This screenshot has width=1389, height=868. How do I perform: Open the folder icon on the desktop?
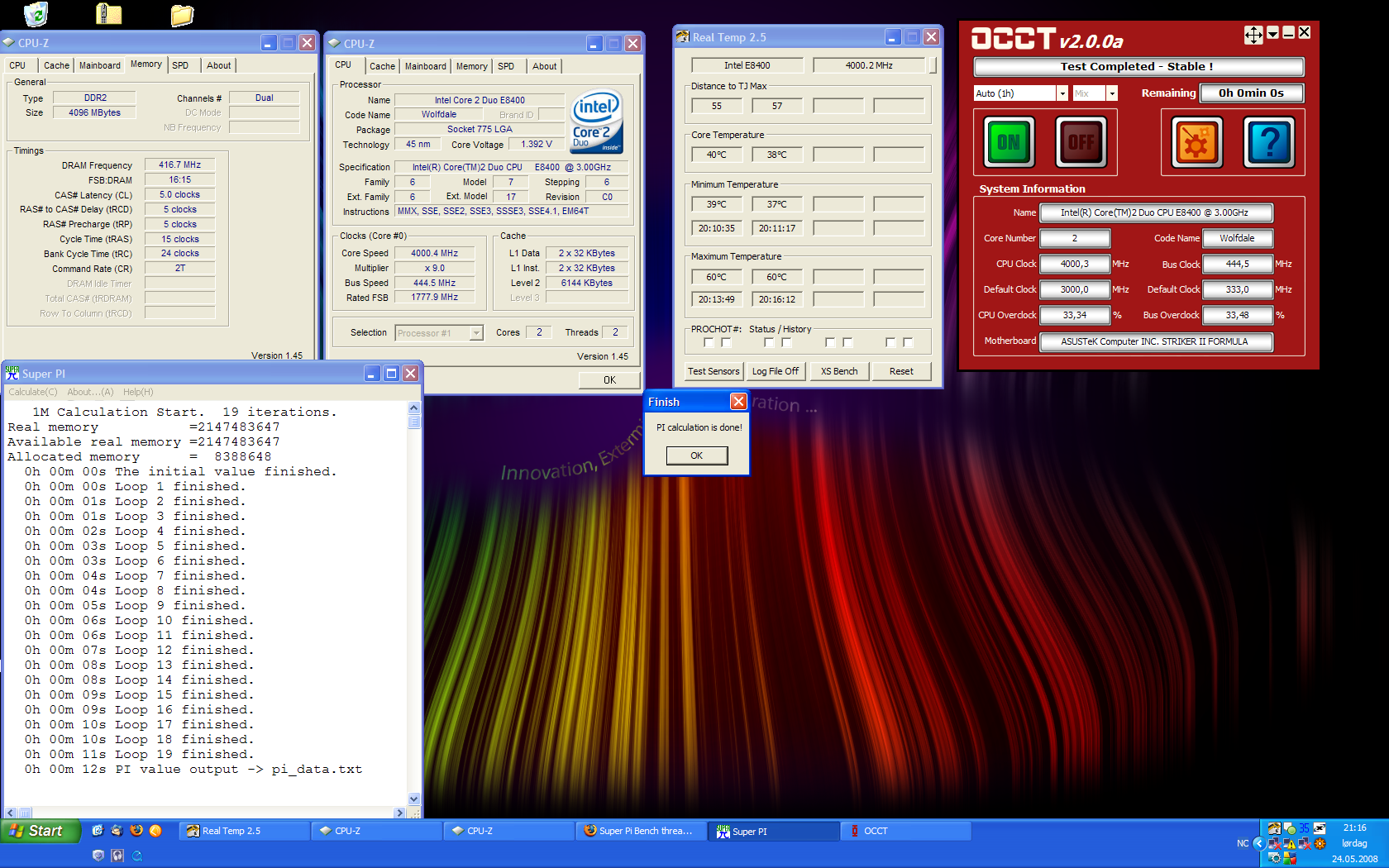tap(182, 14)
